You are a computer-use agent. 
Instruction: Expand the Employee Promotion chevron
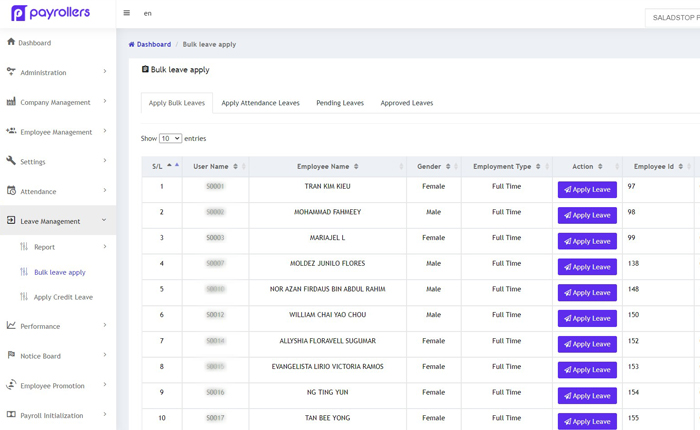point(105,384)
